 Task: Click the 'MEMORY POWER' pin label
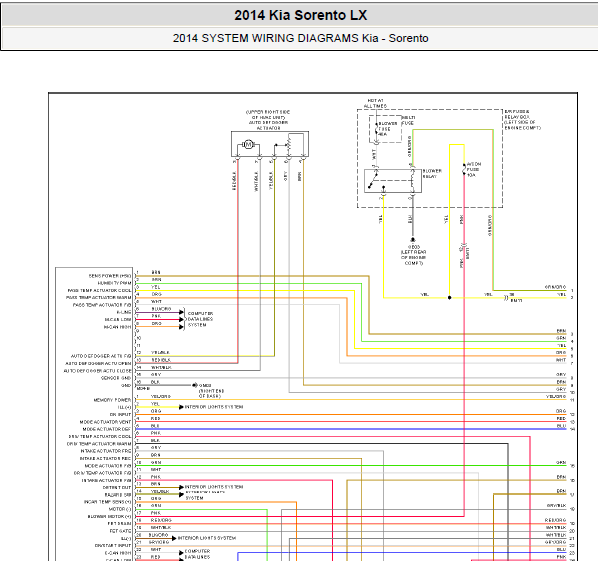coord(112,400)
